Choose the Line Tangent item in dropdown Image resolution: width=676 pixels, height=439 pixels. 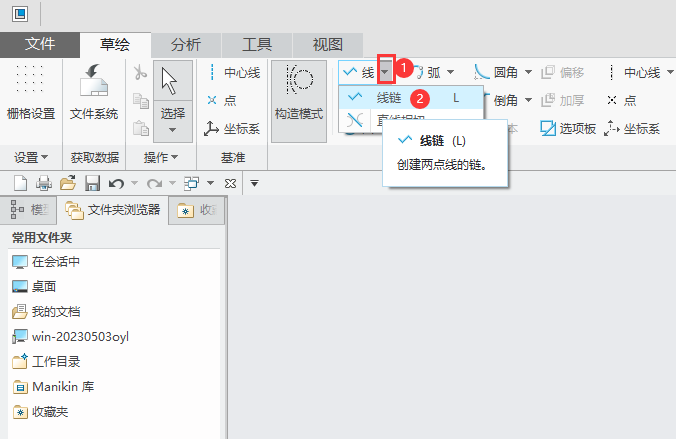(361, 120)
